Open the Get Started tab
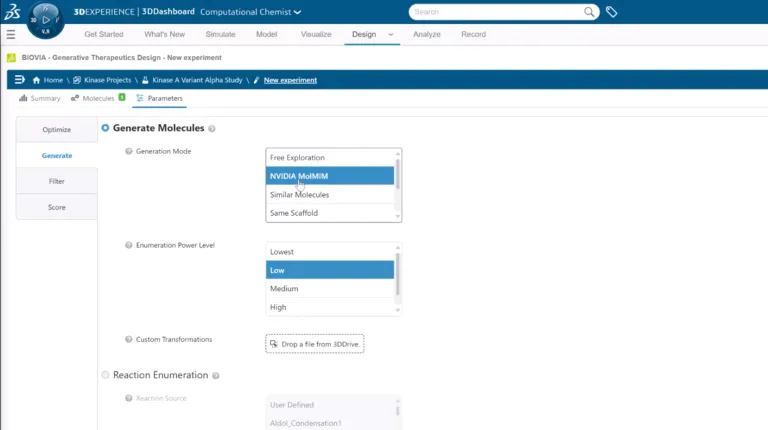 coord(104,34)
